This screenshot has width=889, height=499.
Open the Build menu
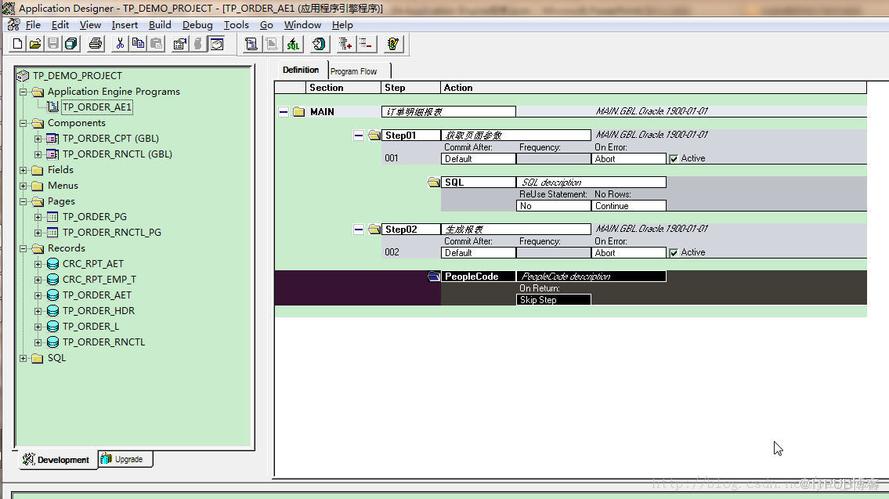(160, 25)
